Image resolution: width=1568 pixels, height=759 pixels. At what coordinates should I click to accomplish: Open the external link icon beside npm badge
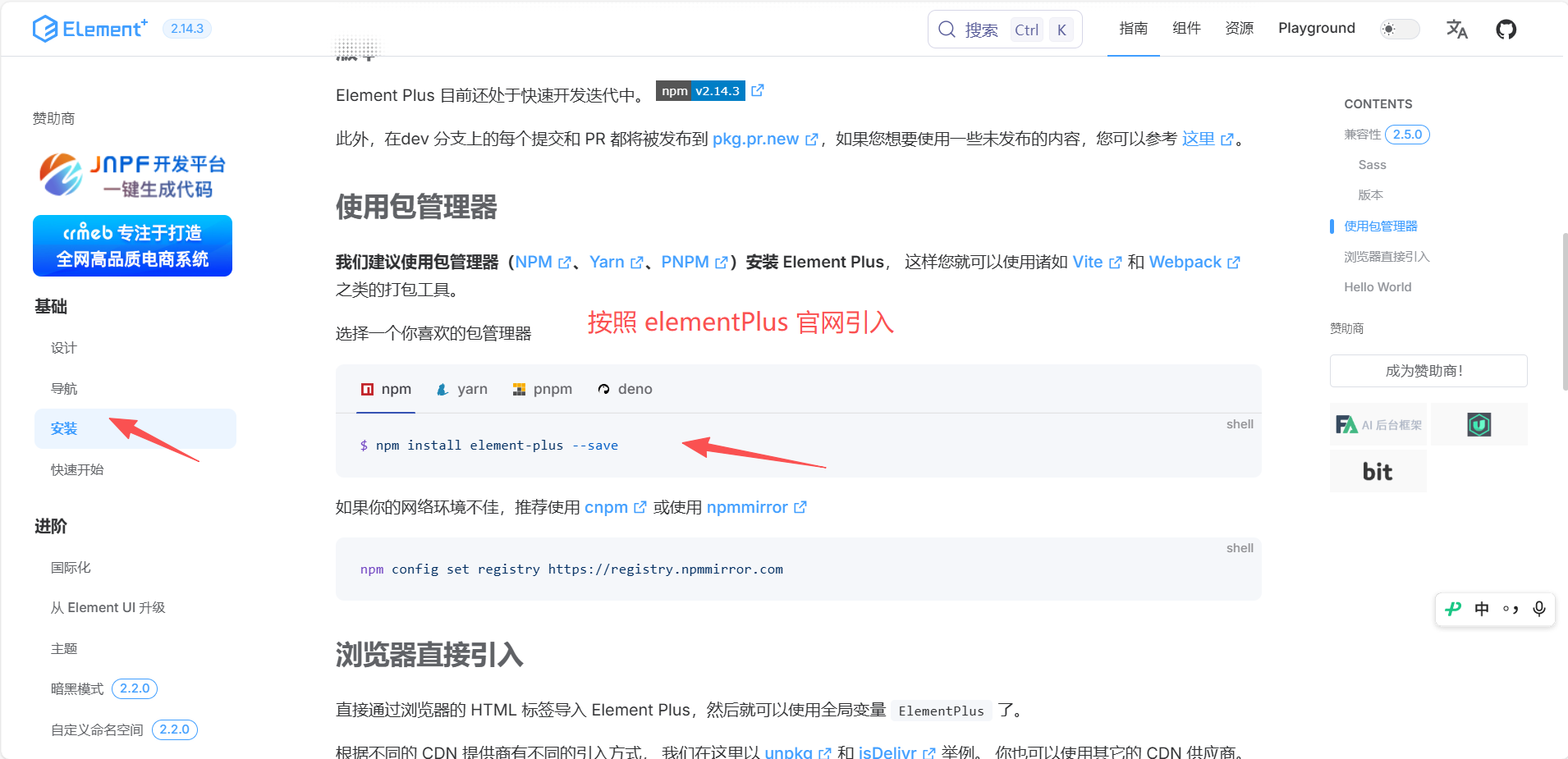coord(758,90)
